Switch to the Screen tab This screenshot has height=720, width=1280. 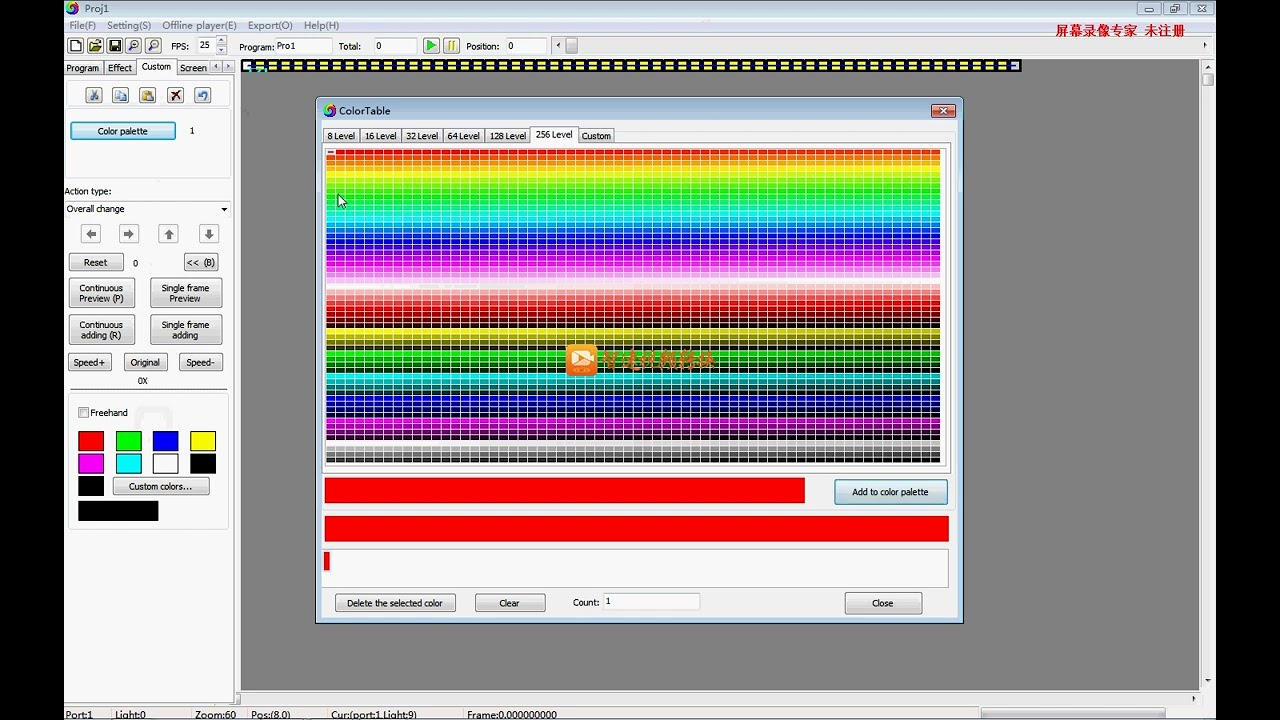click(x=193, y=68)
